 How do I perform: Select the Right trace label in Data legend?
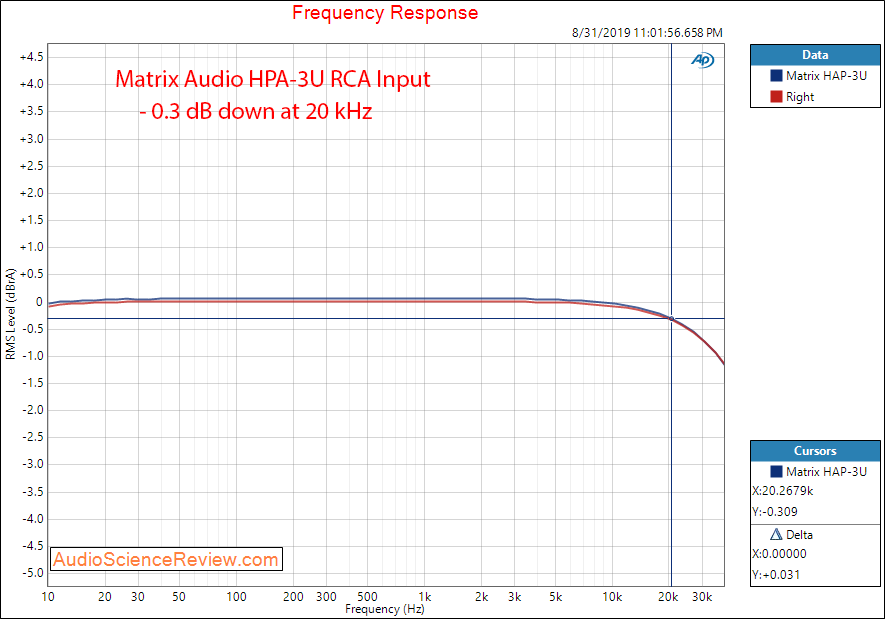pos(800,97)
